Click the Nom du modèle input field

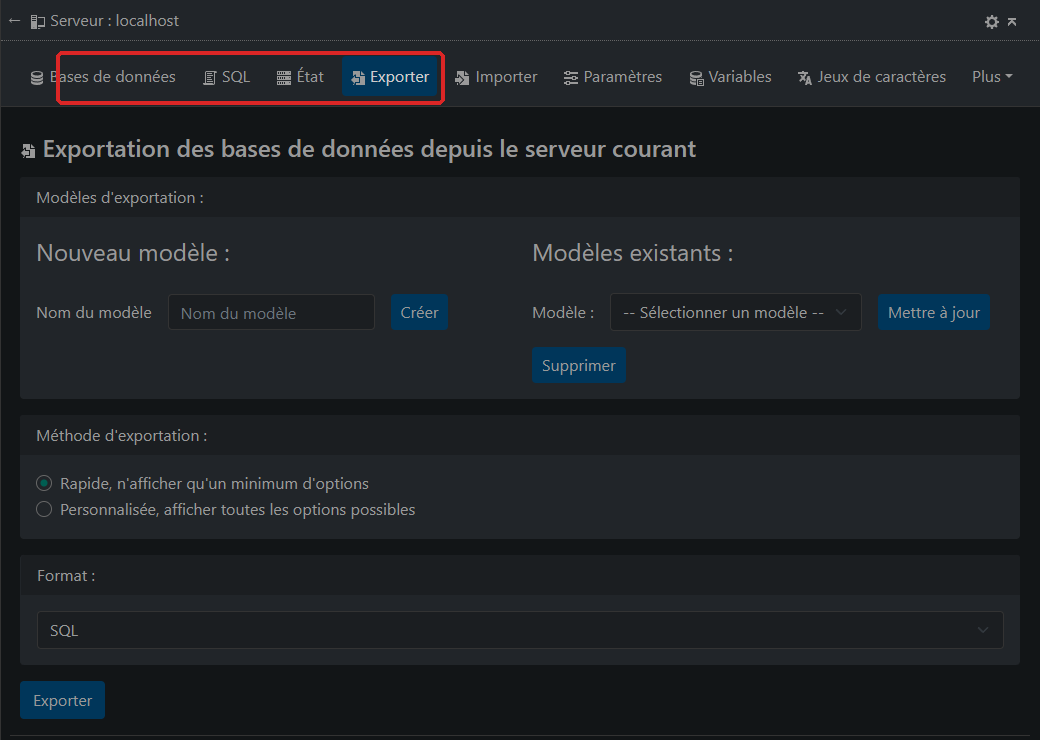pyautogui.click(x=271, y=312)
